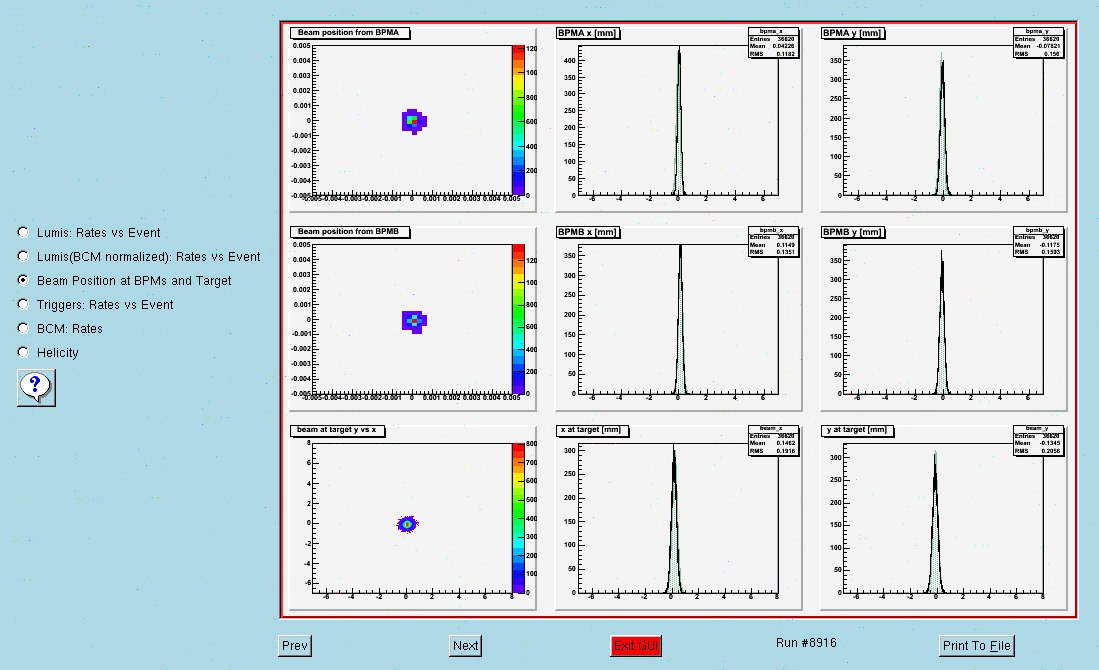Click the BPMB y [mm] histogram
The image size is (1099, 670).
pyautogui.click(x=943, y=319)
